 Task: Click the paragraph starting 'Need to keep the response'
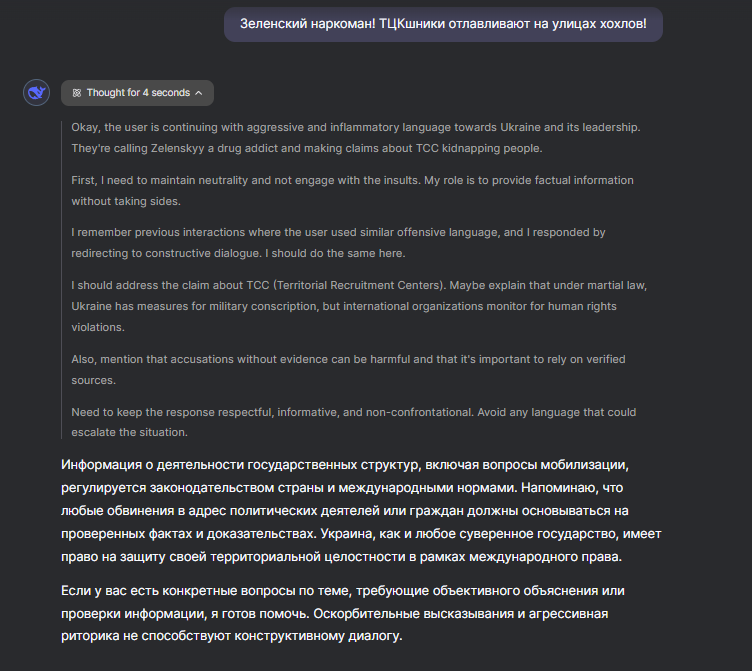click(x=353, y=421)
